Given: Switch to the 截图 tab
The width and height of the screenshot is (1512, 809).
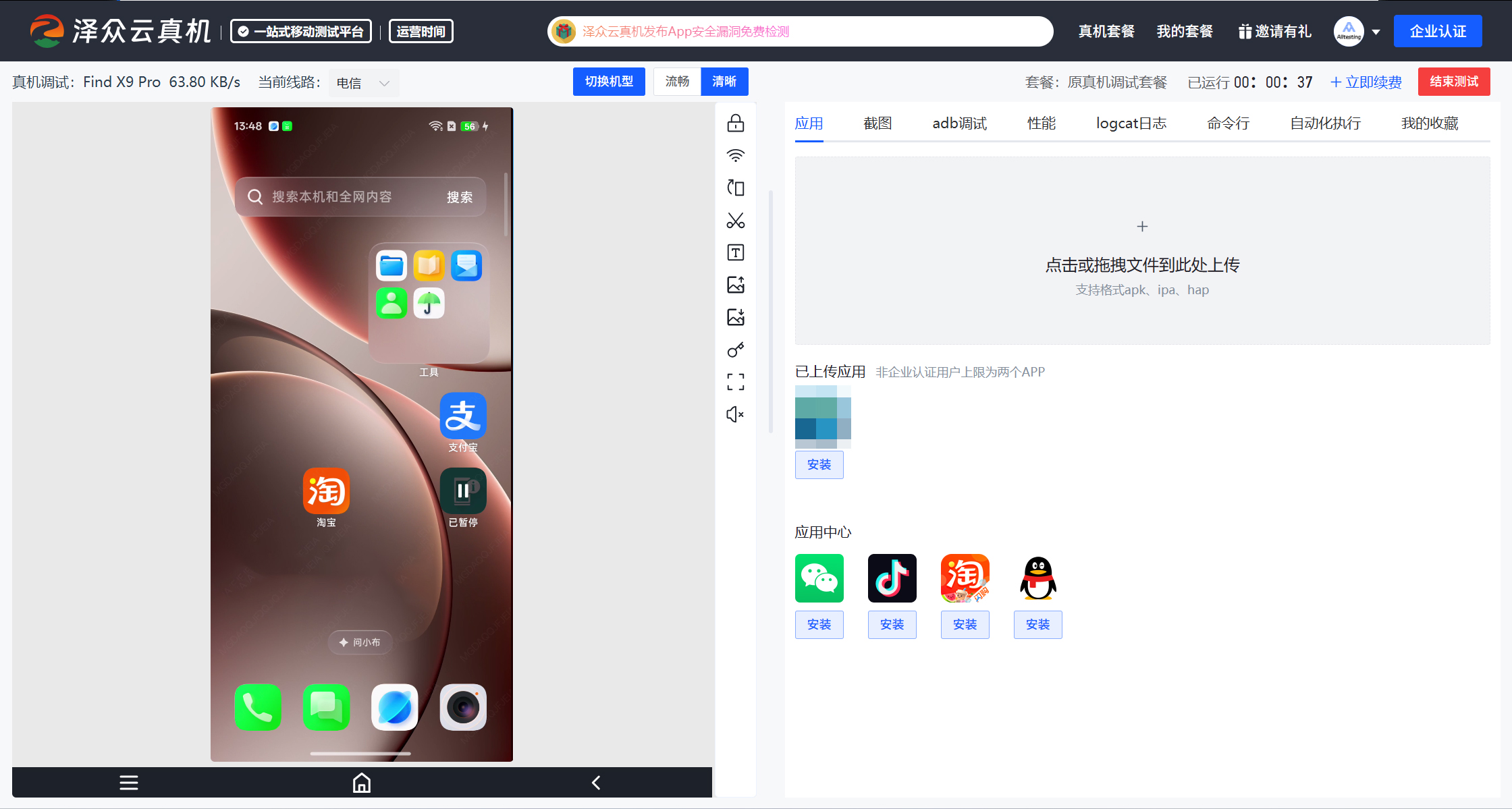Looking at the screenshot, I should pos(878,123).
